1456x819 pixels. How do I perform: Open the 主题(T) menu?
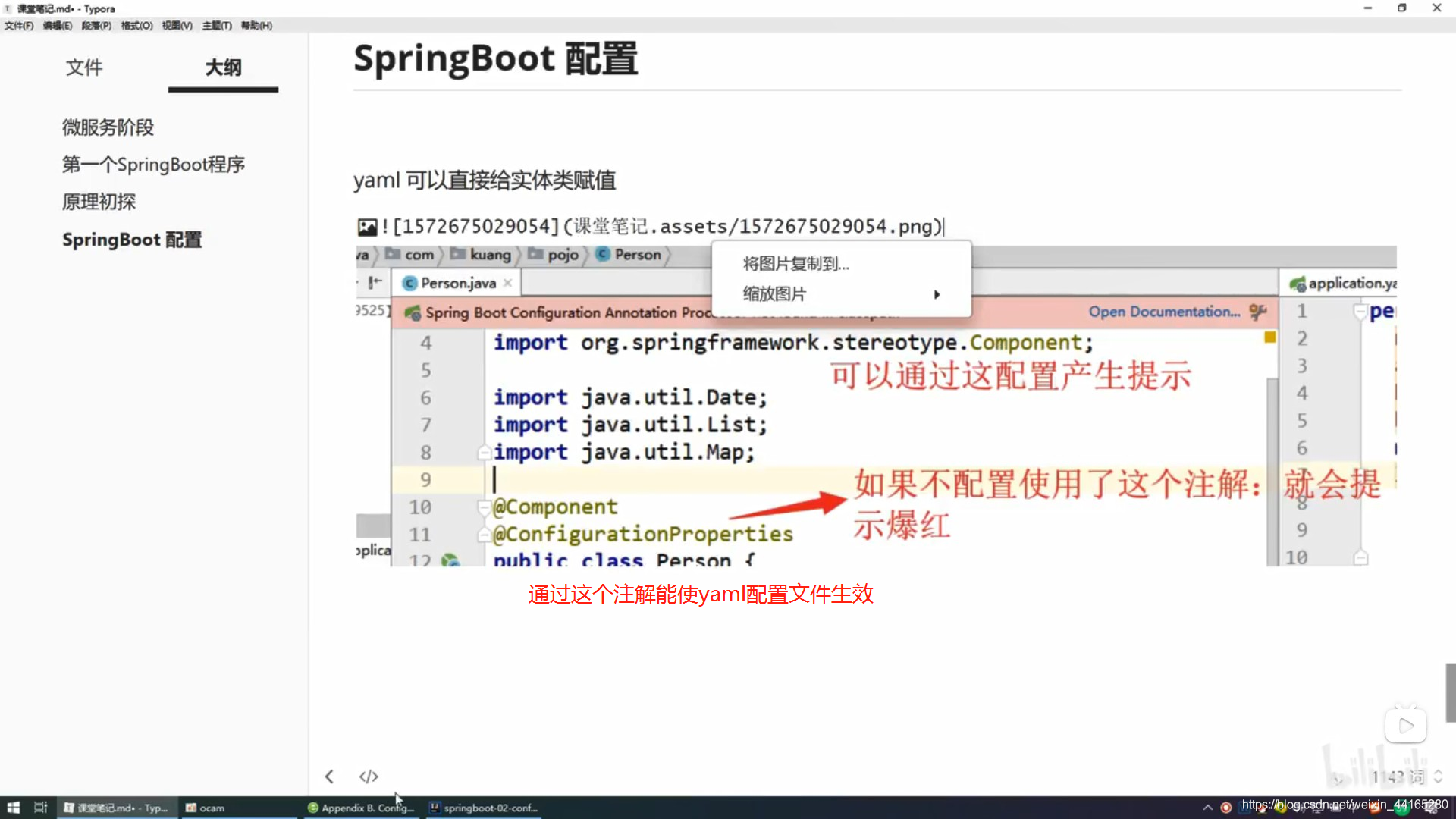coord(217,25)
